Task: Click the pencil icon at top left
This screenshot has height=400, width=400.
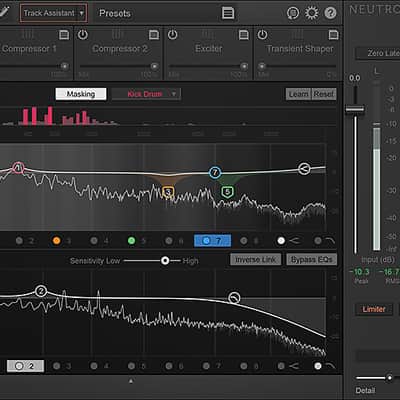Action: tap(4, 12)
